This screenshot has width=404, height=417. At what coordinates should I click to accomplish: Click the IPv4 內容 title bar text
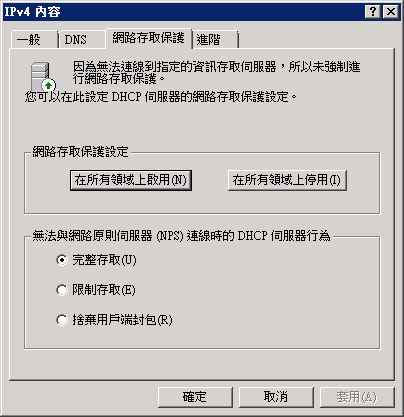(32, 12)
